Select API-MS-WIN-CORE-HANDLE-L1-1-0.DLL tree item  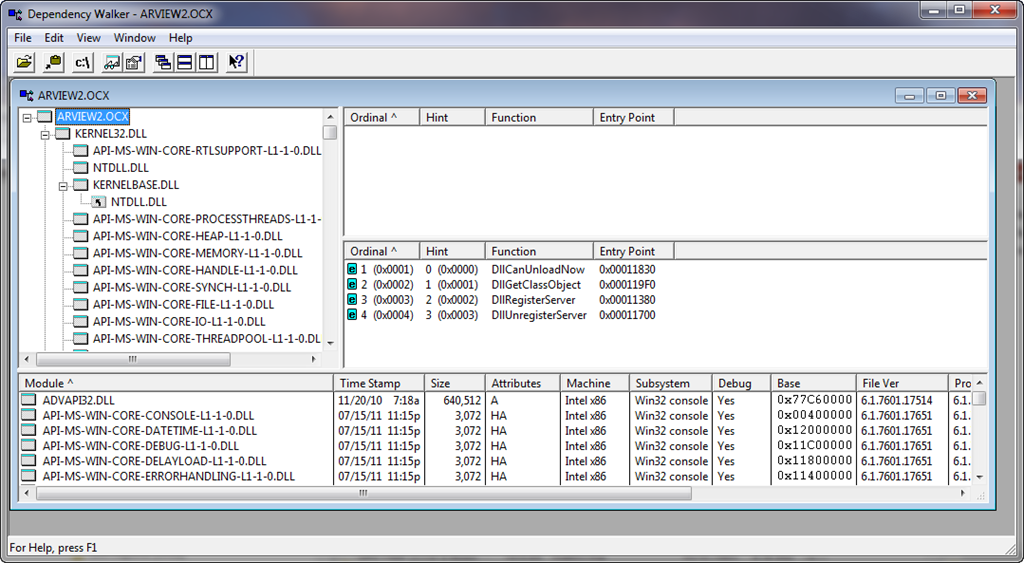pyautogui.click(x=195, y=270)
